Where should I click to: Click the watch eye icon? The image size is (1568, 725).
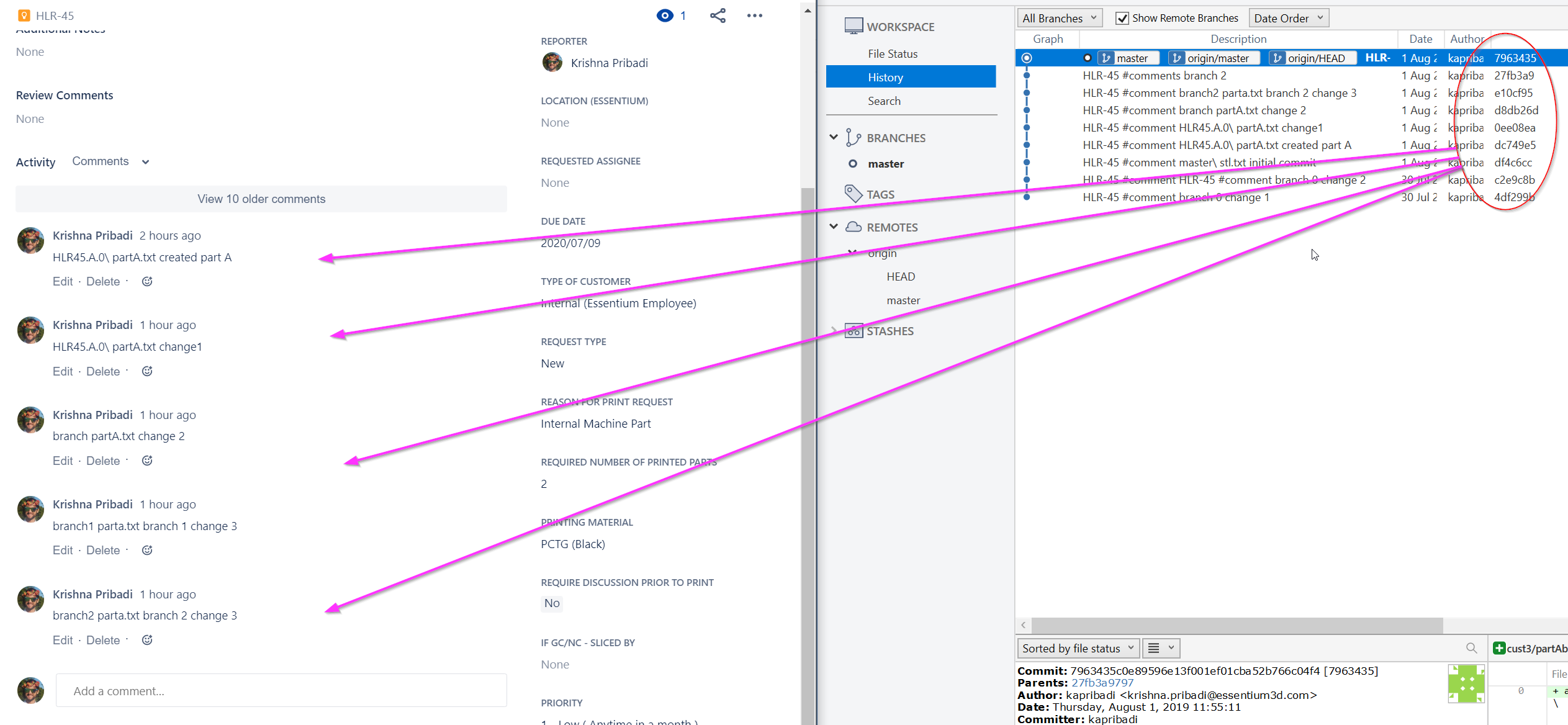point(665,16)
